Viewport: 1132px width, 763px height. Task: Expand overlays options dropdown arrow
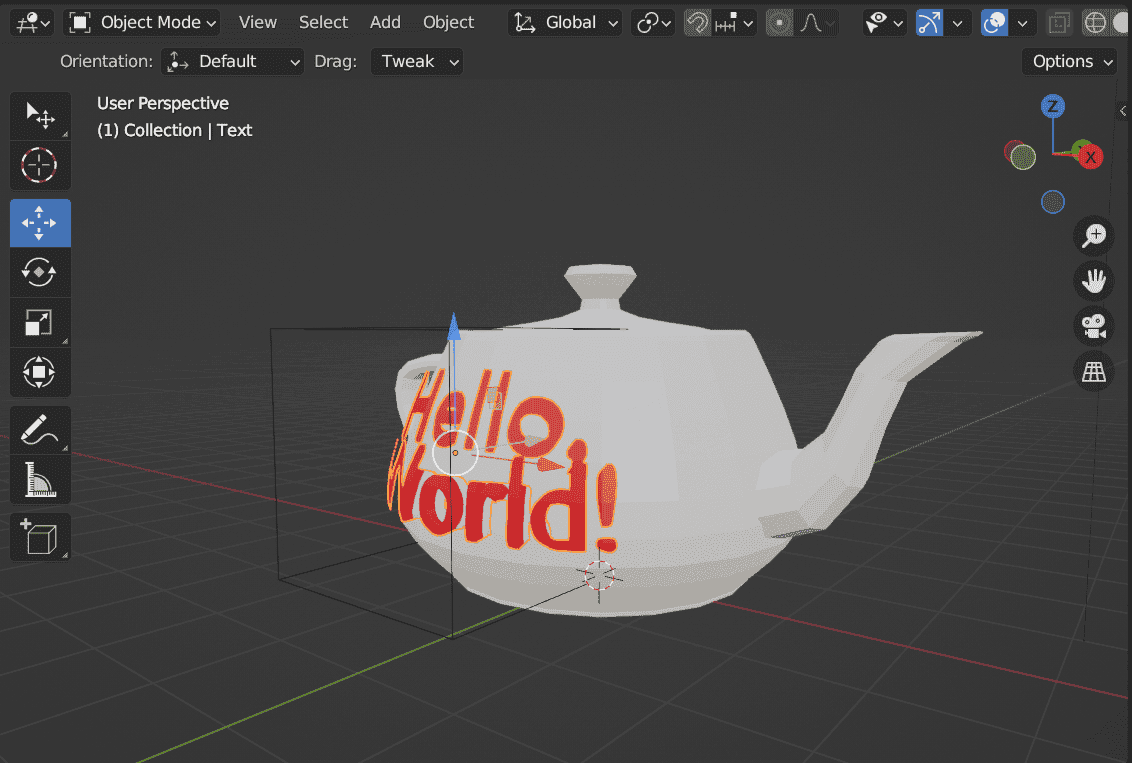point(1022,22)
